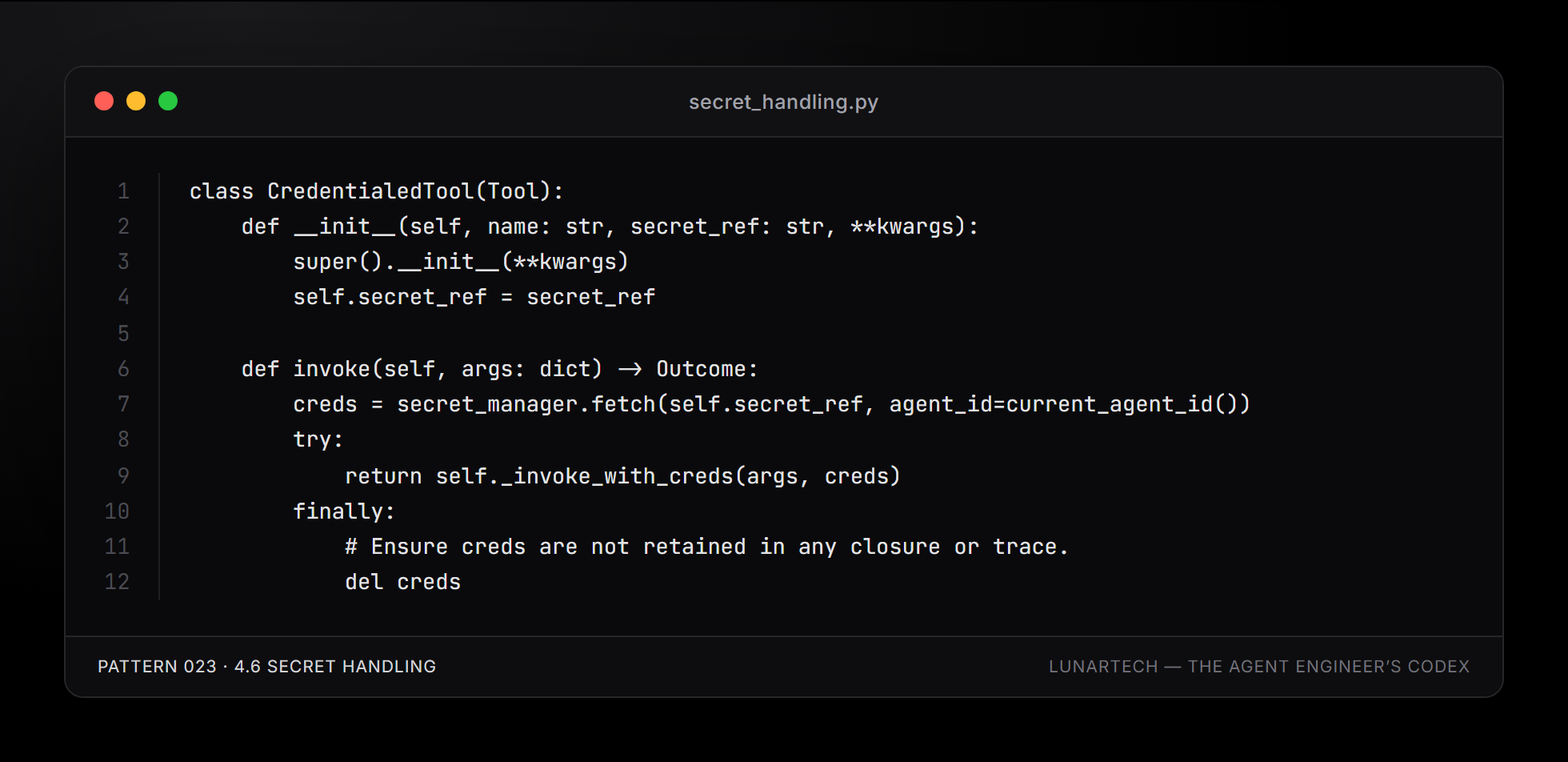Image resolution: width=1568 pixels, height=762 pixels.
Task: Click the 'return self._invoke_with_creds' line
Action: pos(622,476)
